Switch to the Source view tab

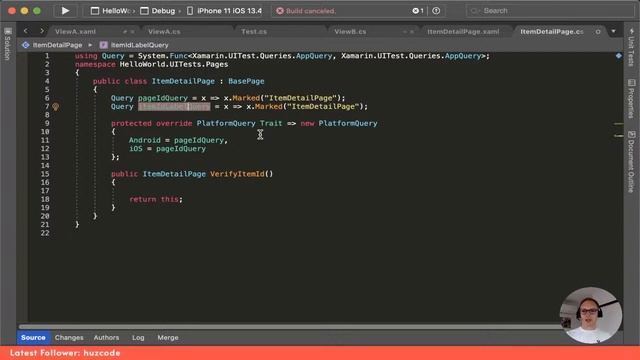click(x=33, y=338)
